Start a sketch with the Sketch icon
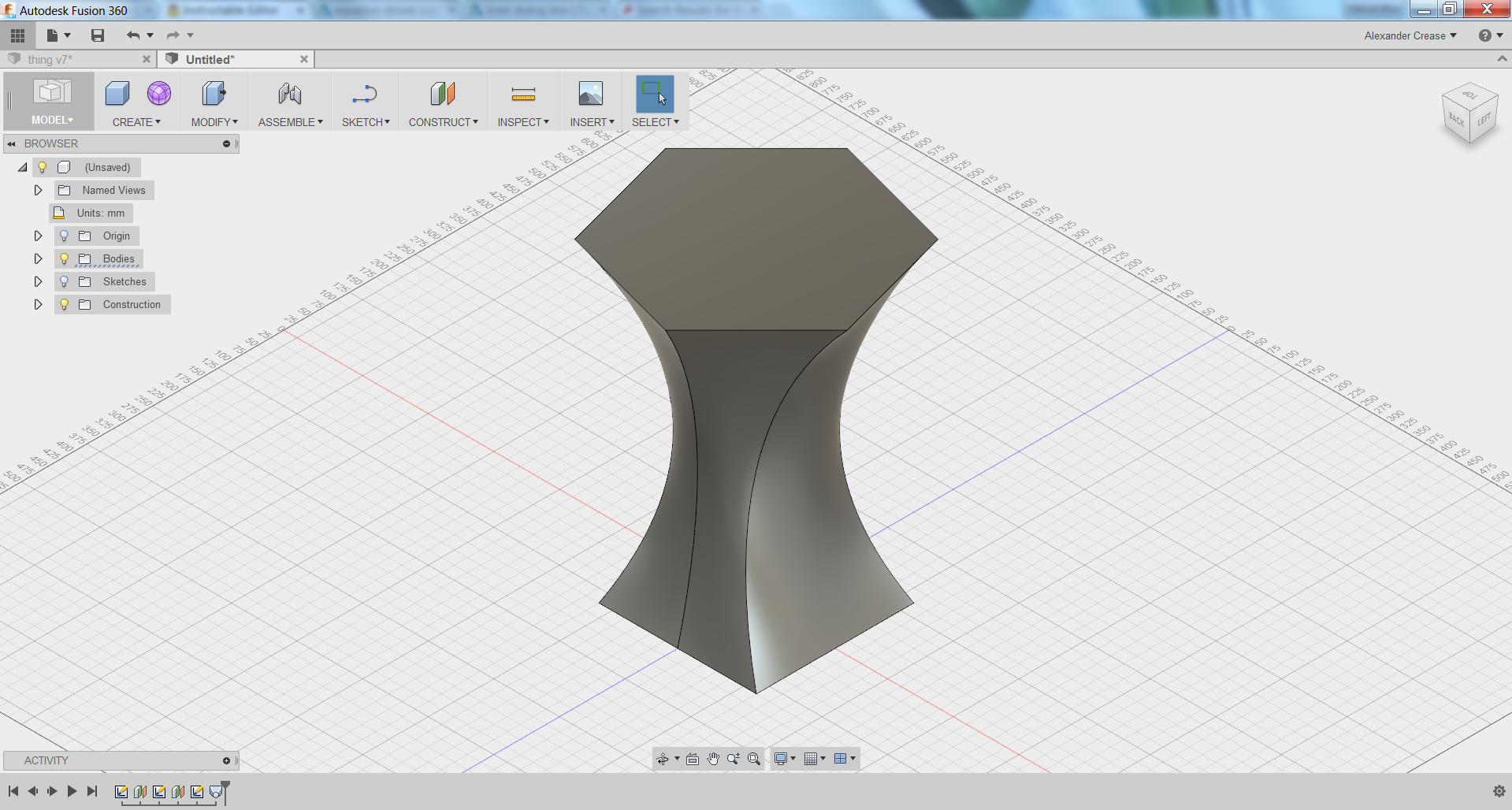Screen dimensions: 1512x810 tap(365, 94)
